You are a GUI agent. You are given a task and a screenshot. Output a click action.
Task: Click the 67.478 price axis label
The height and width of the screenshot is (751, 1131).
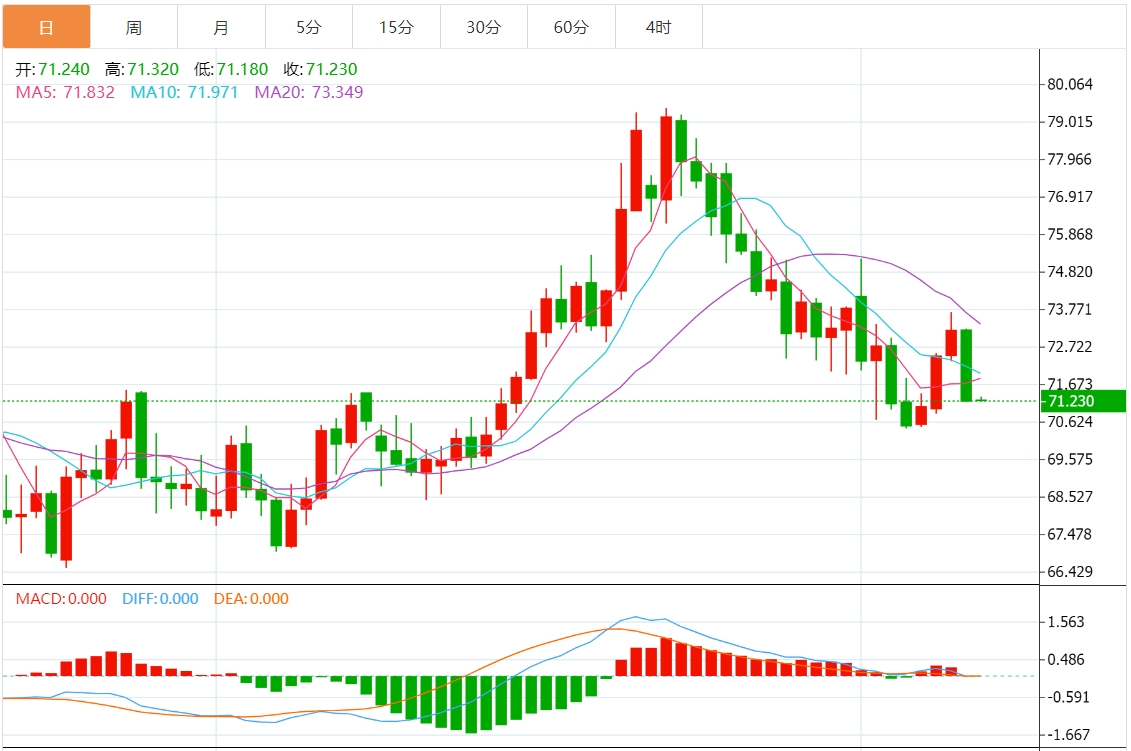pyautogui.click(x=1070, y=535)
